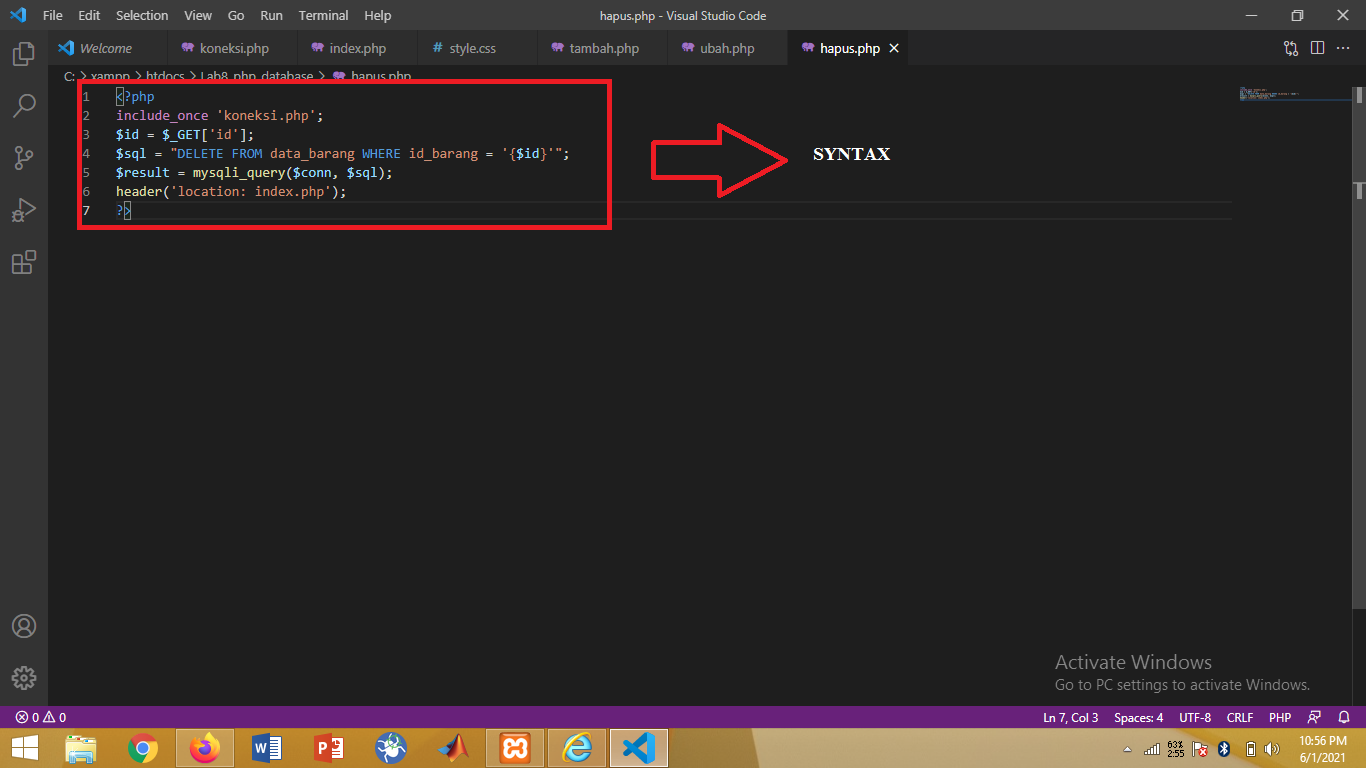1366x768 pixels.
Task: Open the Run and Debug view
Action: point(23,209)
